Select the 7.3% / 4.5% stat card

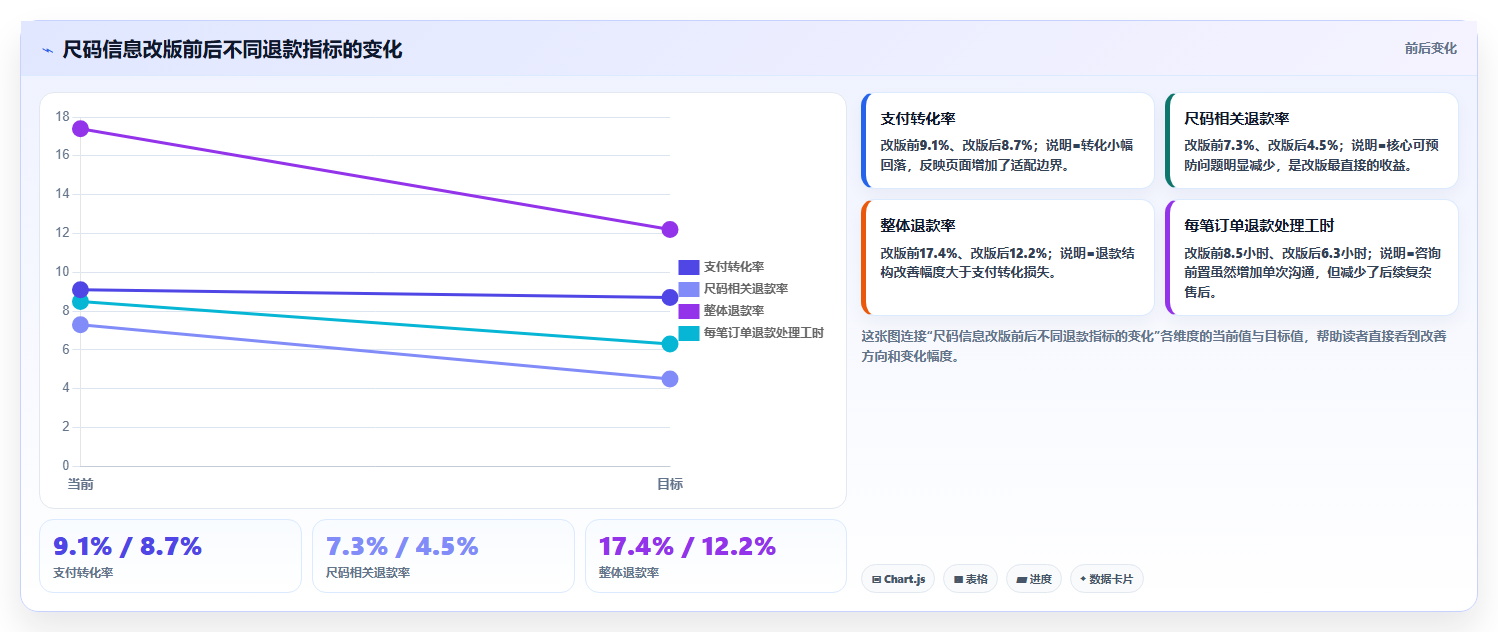pos(443,556)
